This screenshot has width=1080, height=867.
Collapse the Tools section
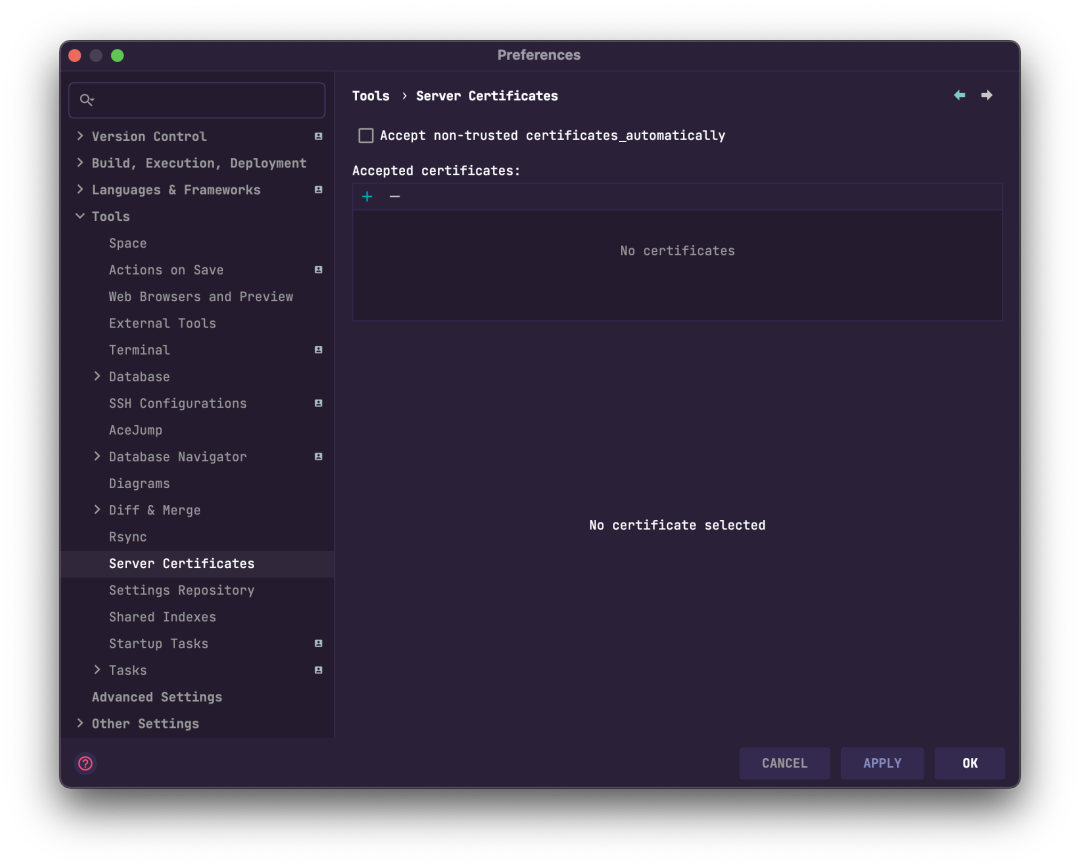point(80,216)
